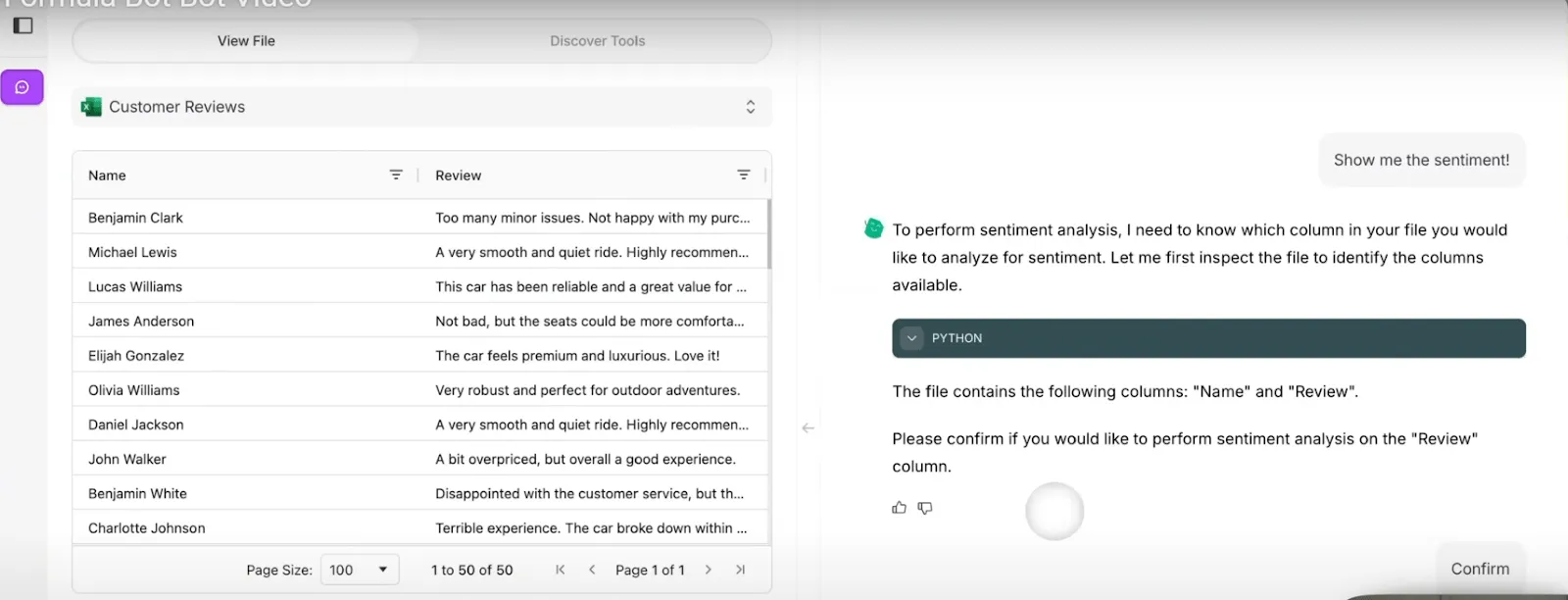Go to the previous page arrow
Image resolution: width=1568 pixels, height=600 pixels.
pyautogui.click(x=592, y=570)
